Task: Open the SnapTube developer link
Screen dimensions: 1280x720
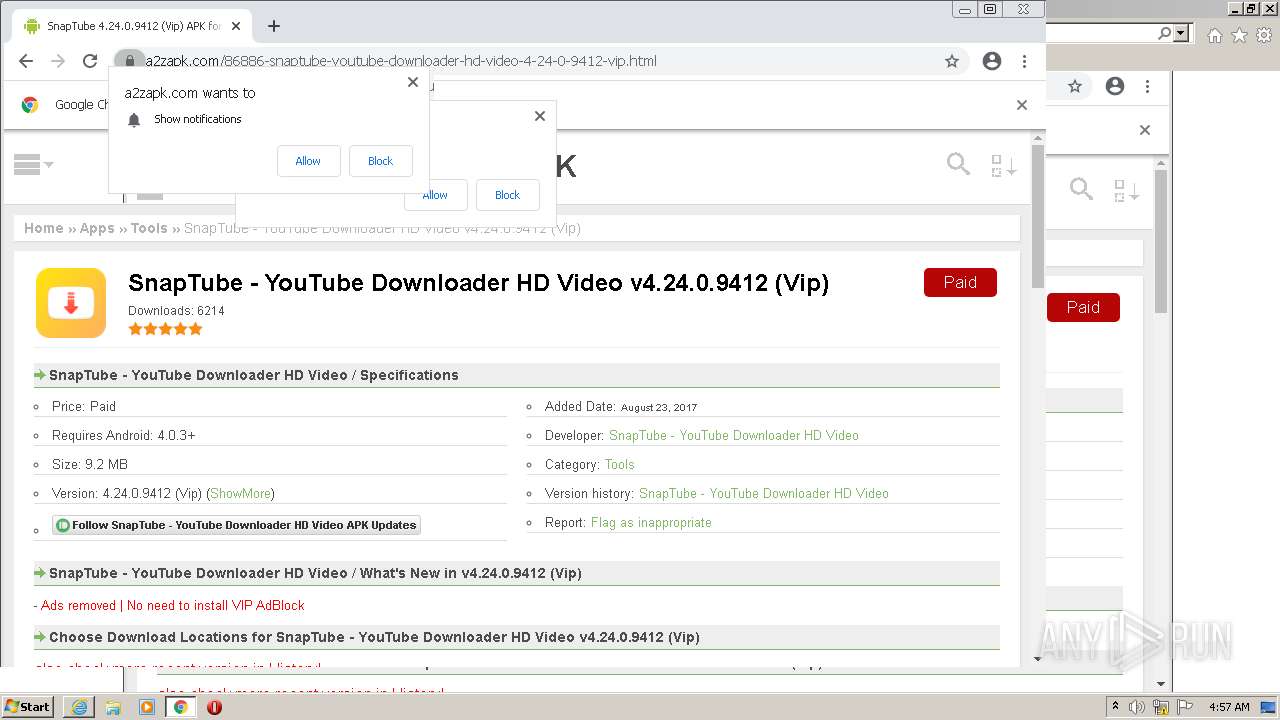Action: [733, 435]
